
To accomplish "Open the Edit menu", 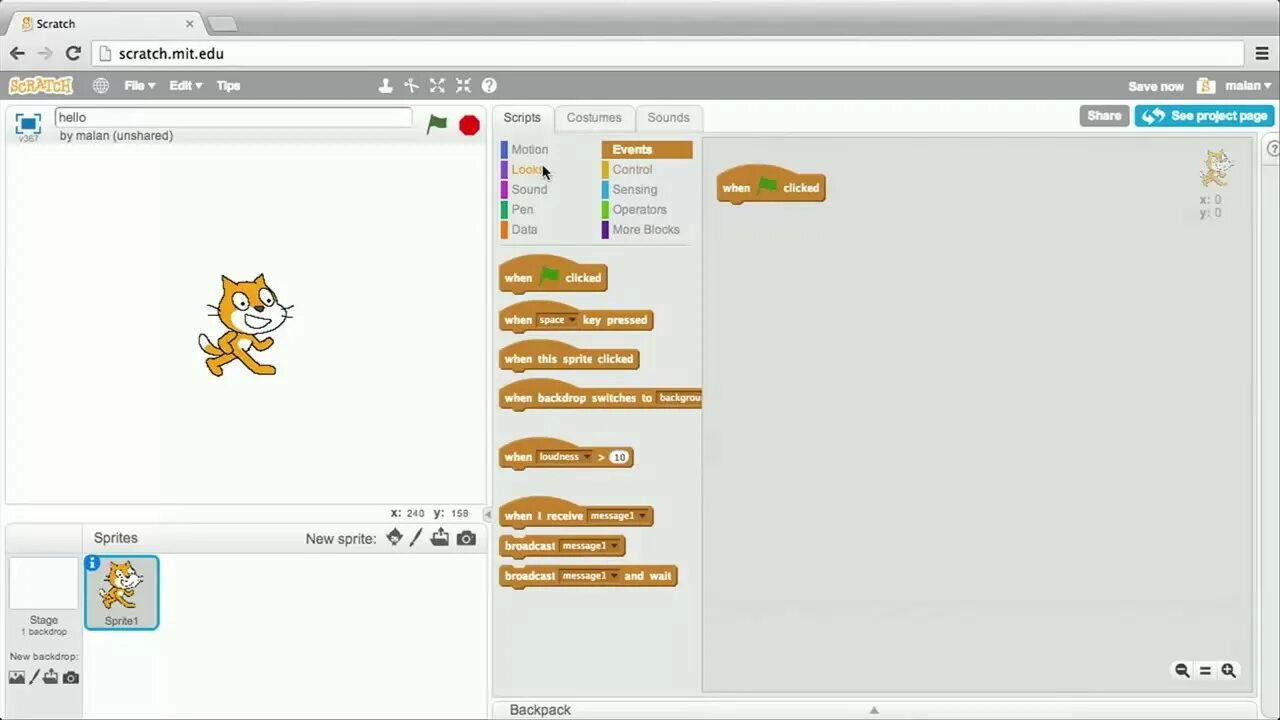I will coord(185,86).
